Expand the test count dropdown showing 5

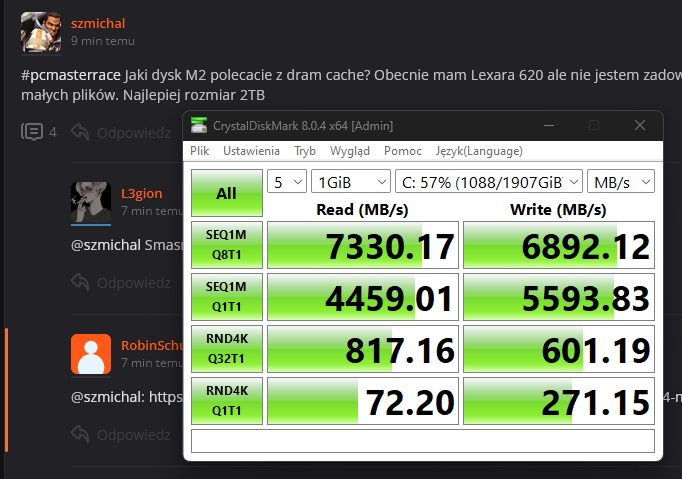point(287,181)
